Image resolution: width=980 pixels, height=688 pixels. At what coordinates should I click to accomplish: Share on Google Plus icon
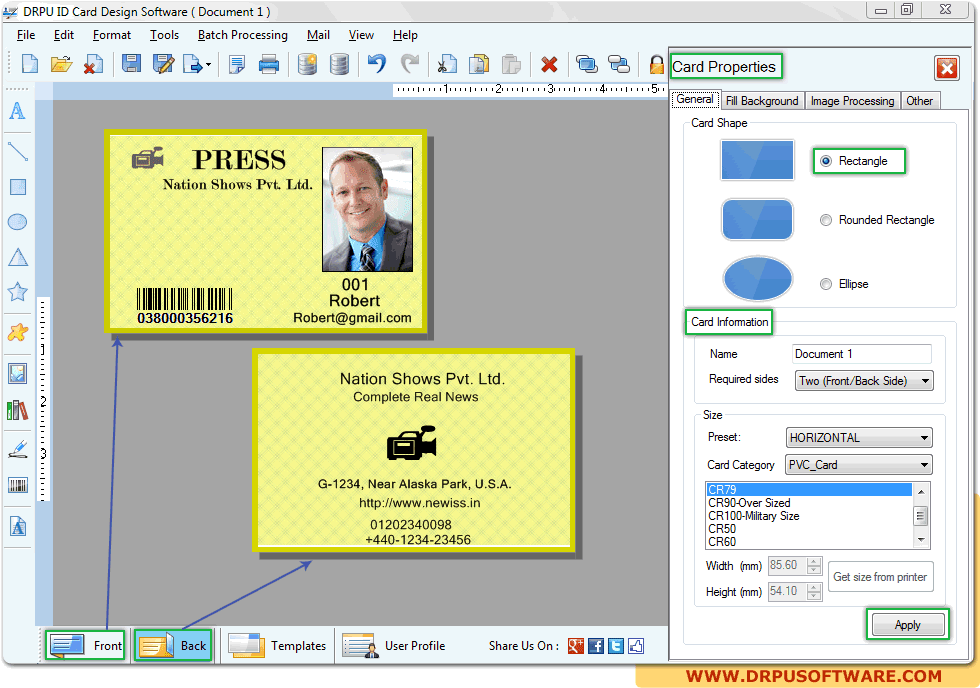click(576, 646)
